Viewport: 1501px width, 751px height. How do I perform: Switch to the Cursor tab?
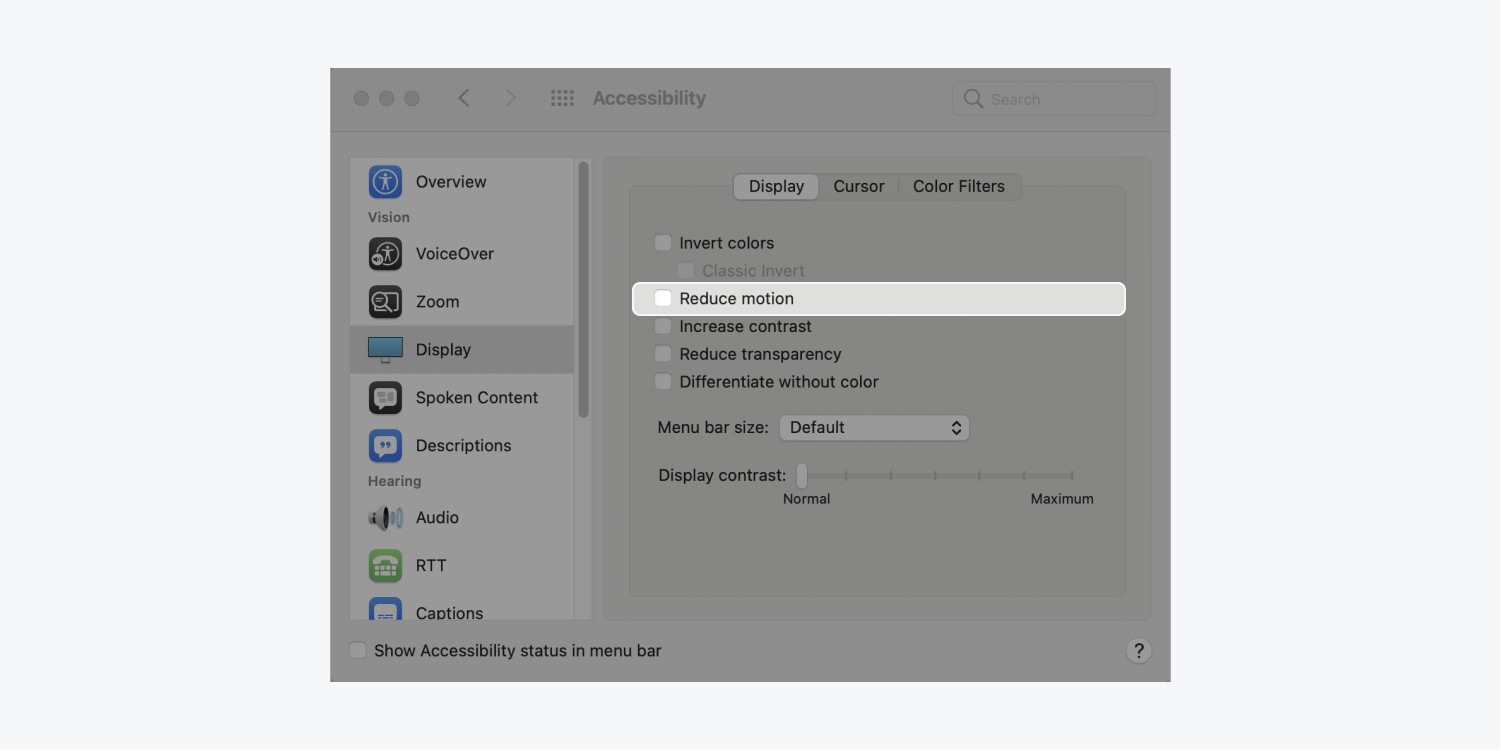click(859, 187)
